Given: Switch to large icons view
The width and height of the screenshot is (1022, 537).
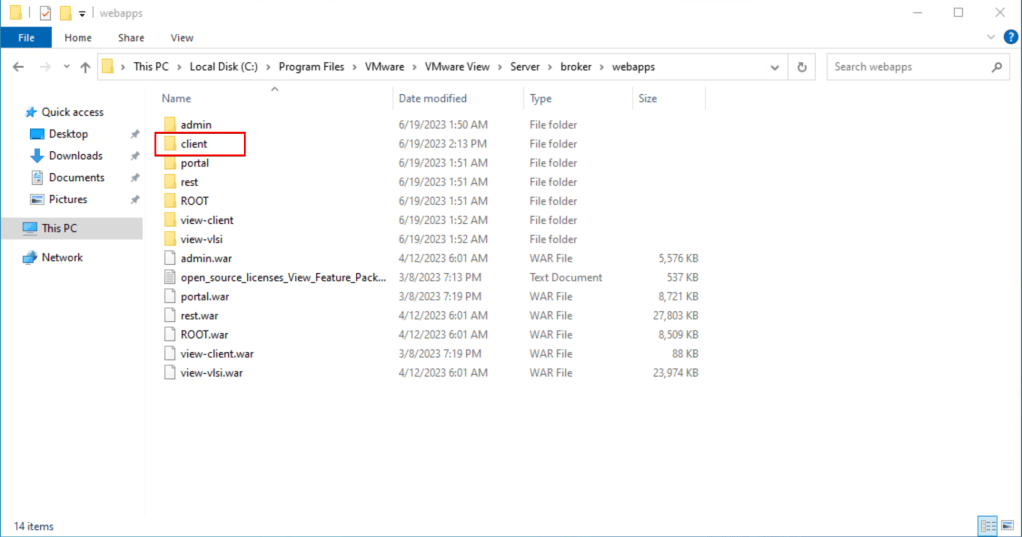Looking at the screenshot, I should [x=1008, y=525].
